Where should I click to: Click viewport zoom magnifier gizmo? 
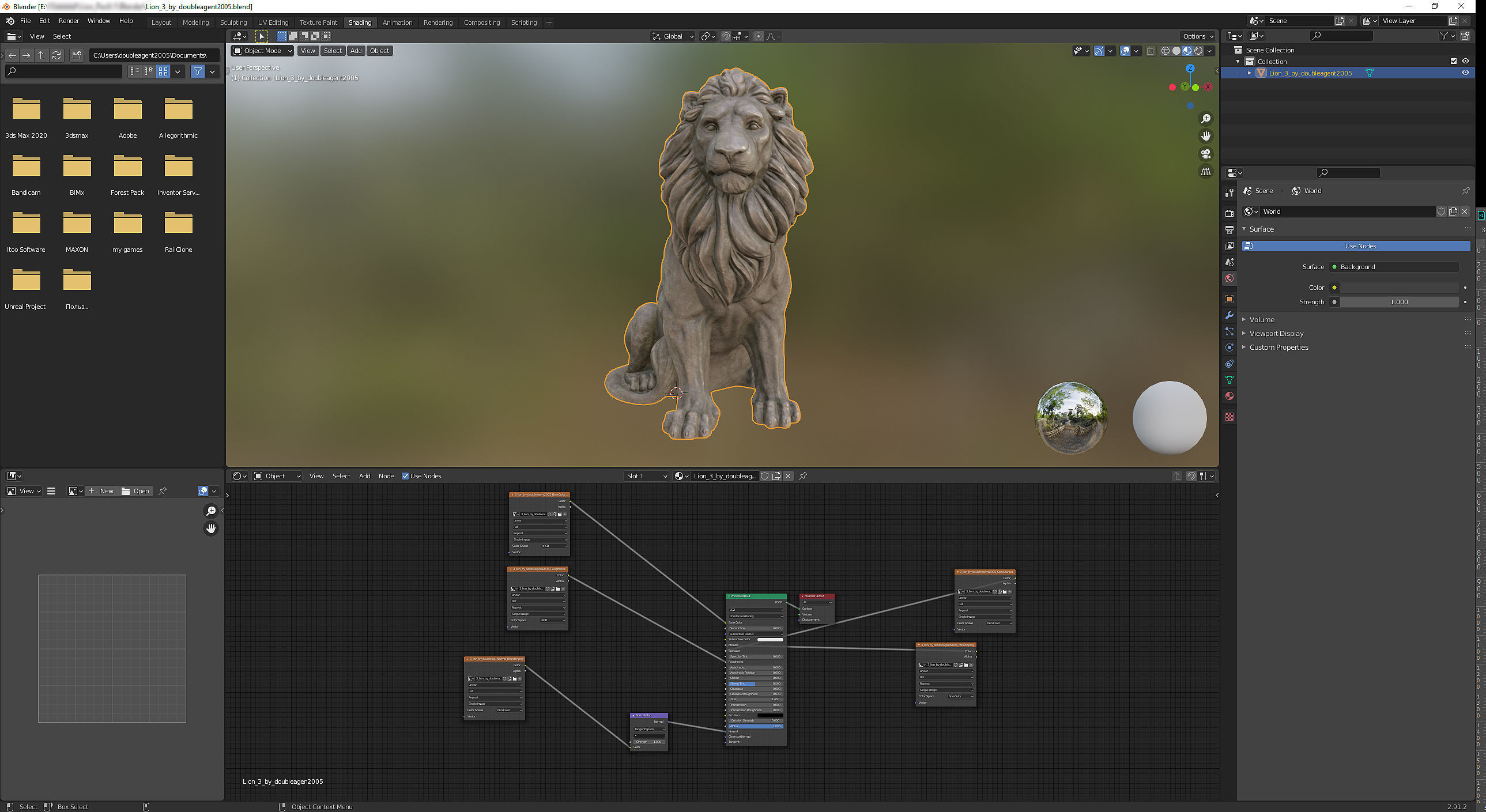click(1206, 119)
